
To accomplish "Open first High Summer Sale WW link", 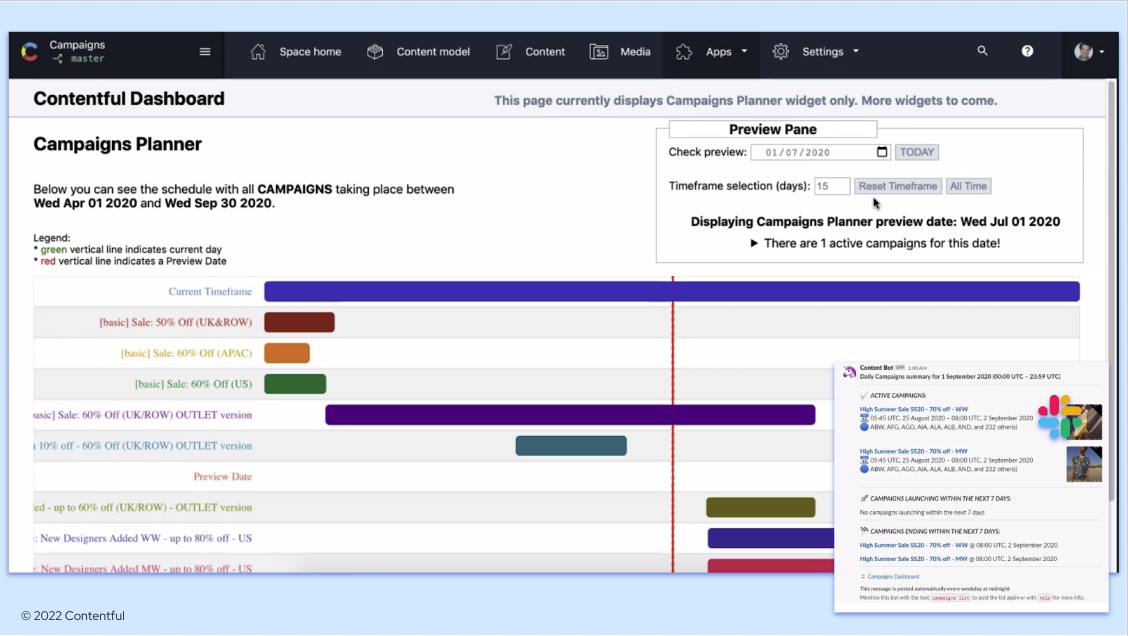I will click(914, 409).
